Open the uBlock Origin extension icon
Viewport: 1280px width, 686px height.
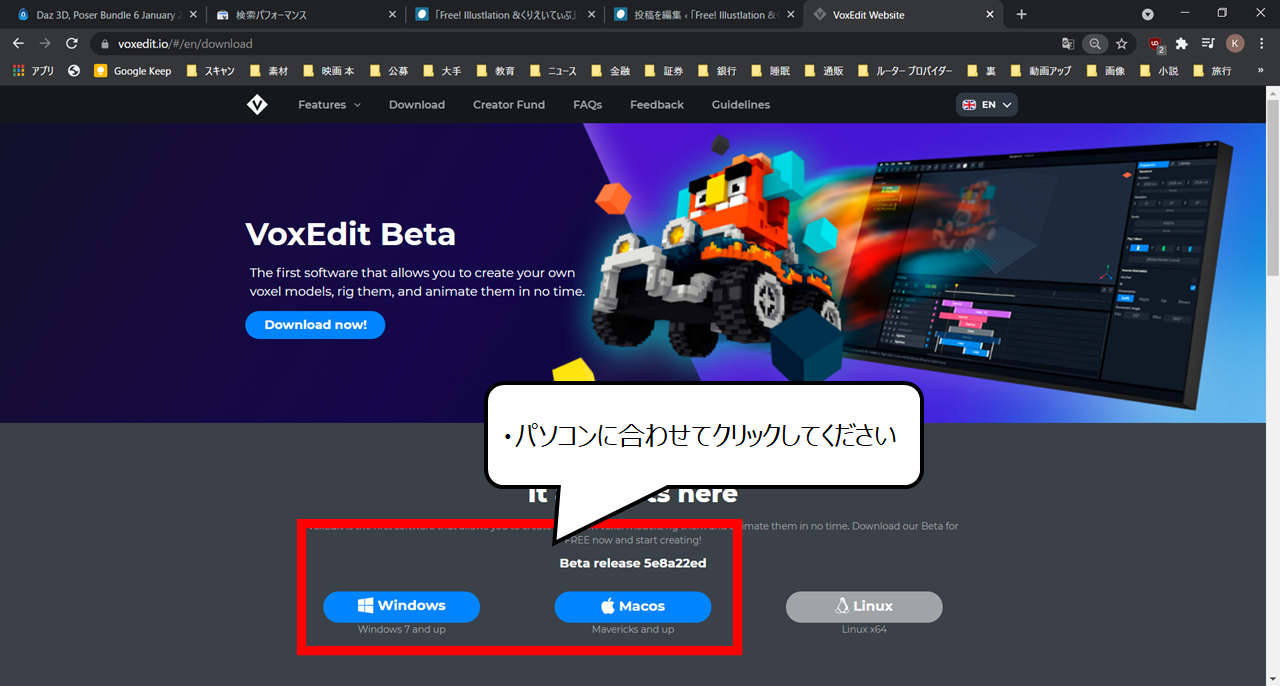1157,44
